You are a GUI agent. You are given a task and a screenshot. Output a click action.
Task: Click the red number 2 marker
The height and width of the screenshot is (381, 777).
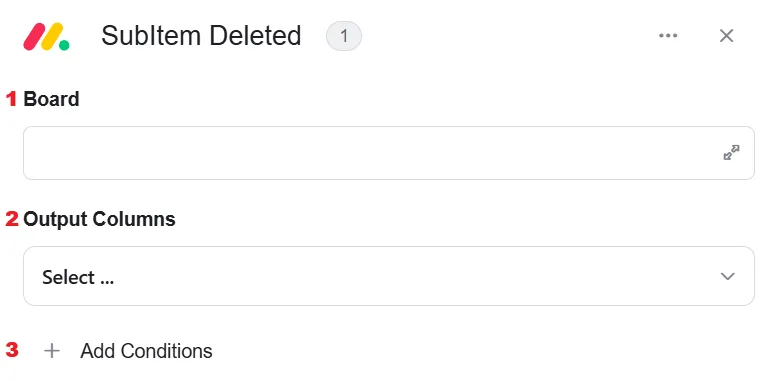tap(12, 218)
